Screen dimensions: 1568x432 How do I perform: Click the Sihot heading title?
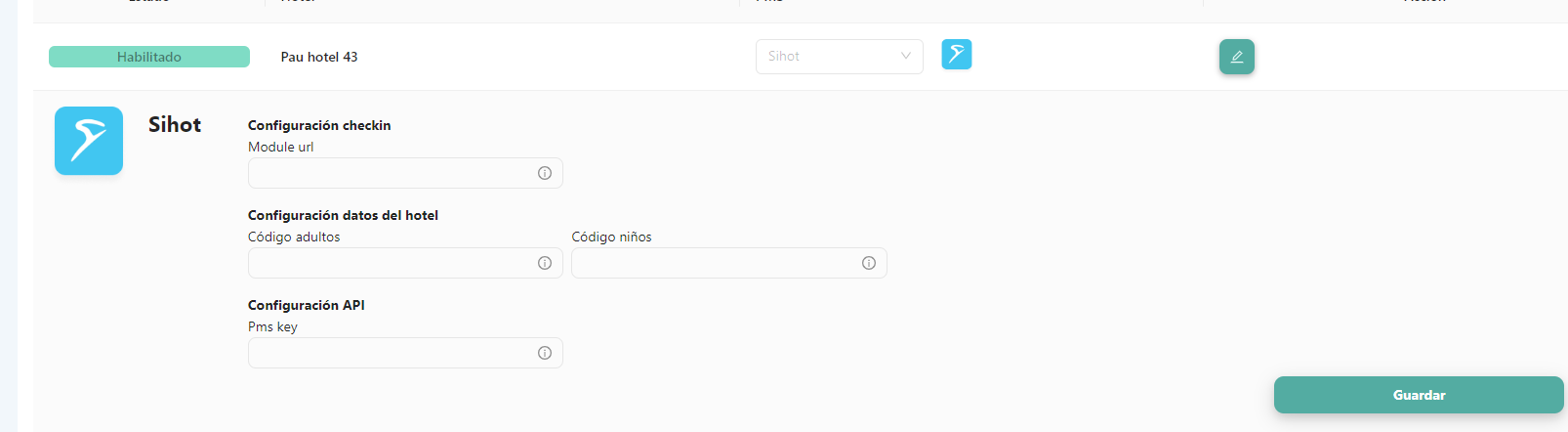pos(175,124)
